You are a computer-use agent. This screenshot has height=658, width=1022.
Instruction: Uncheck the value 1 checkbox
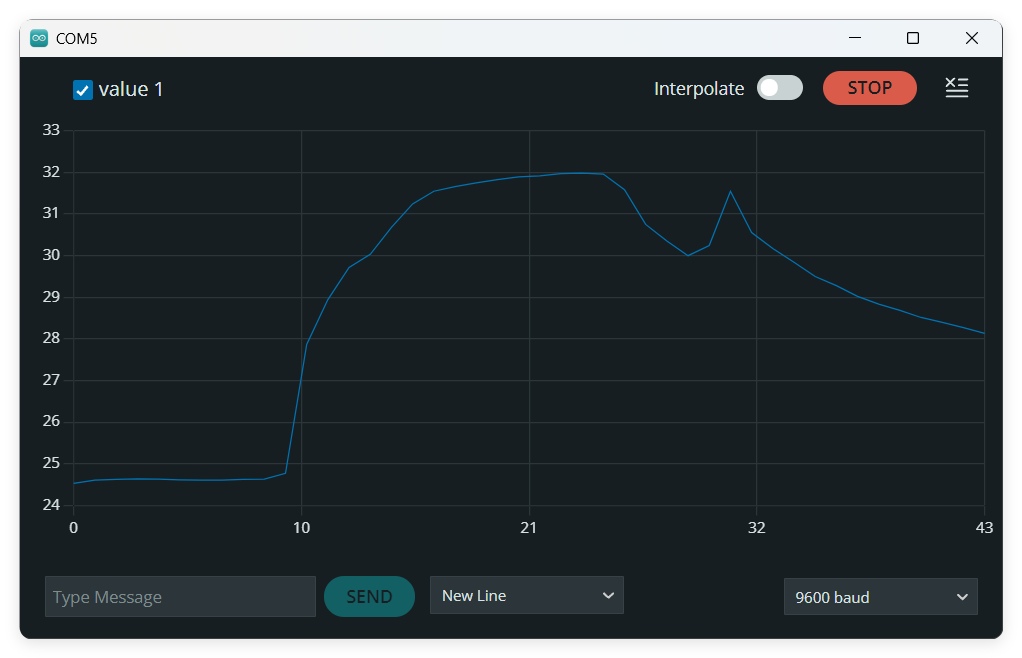tap(83, 90)
